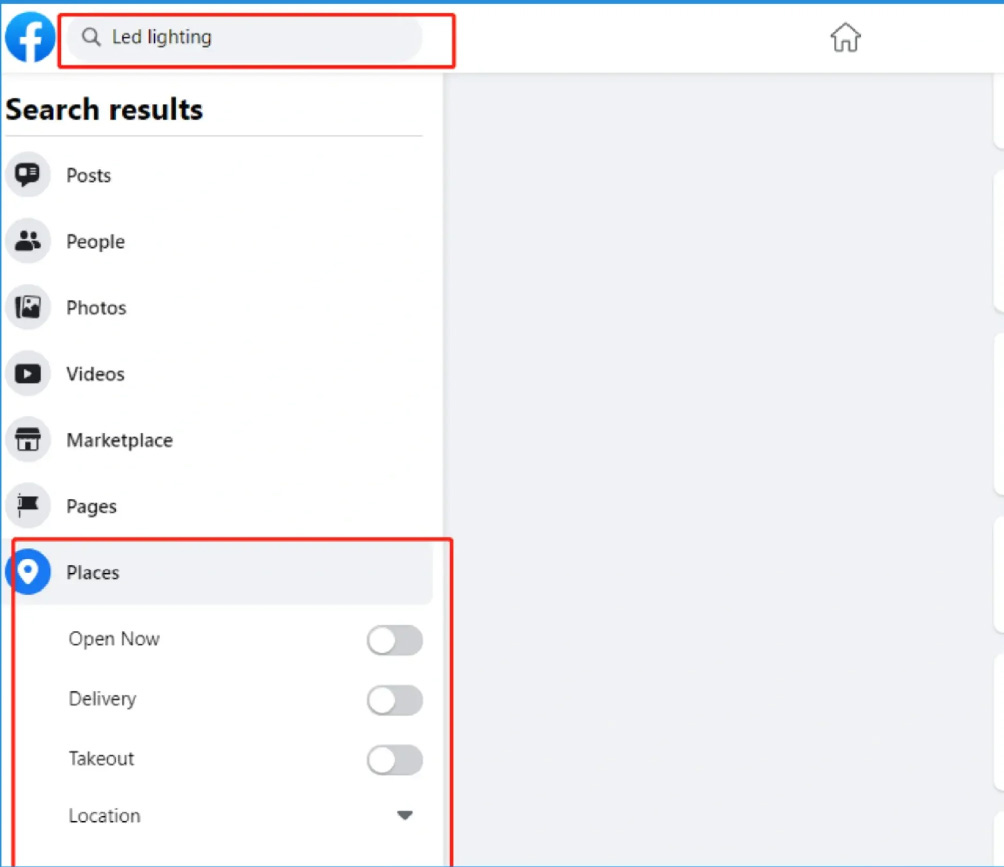This screenshot has width=1004, height=867.
Task: Select the Marketplace storefront icon
Action: pyautogui.click(x=28, y=440)
